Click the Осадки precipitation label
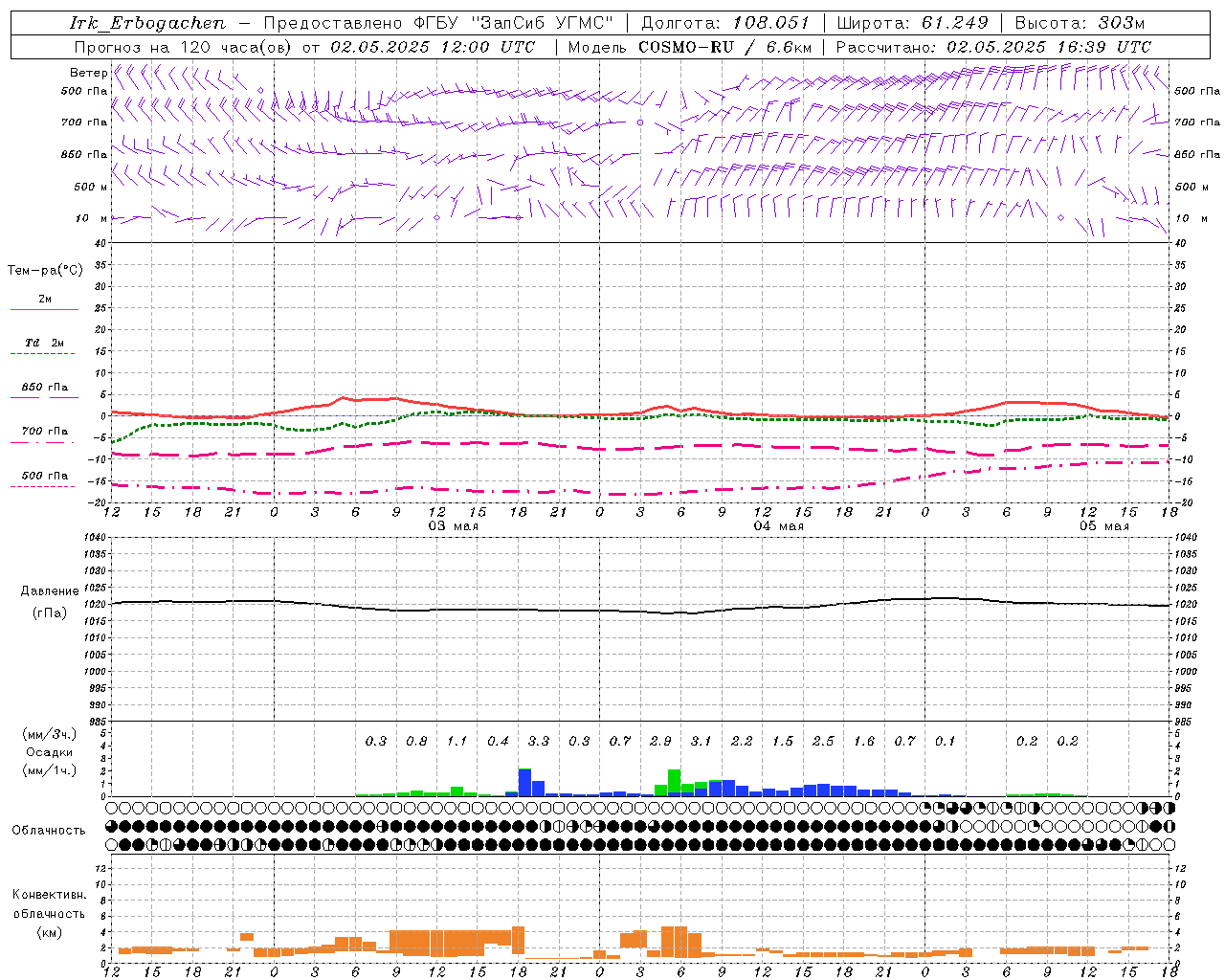Viewport: 1225px width, 980px height. point(49,752)
